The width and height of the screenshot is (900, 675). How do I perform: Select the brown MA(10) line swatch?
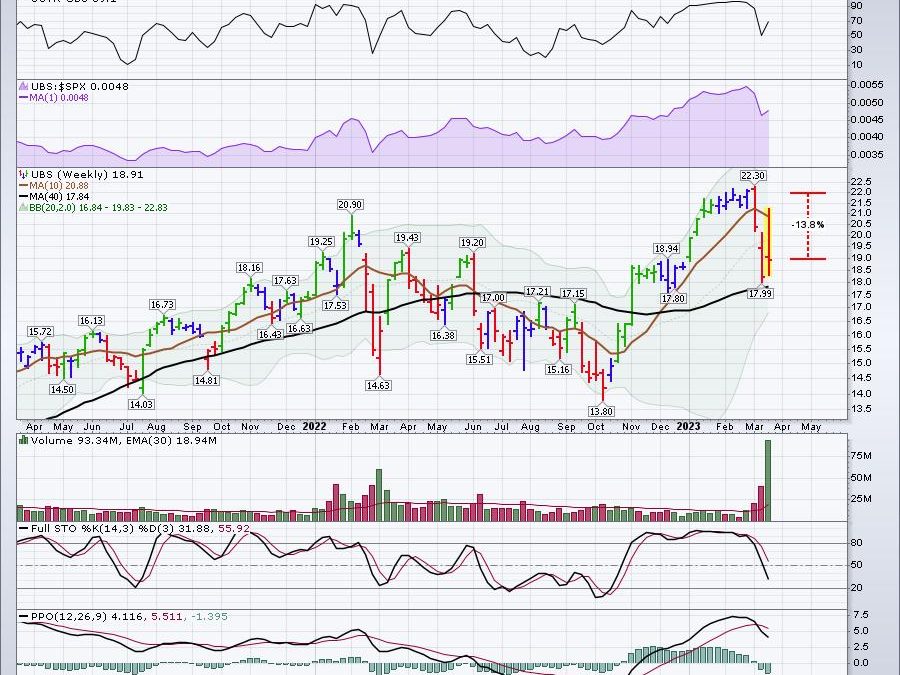pyautogui.click(x=24, y=185)
